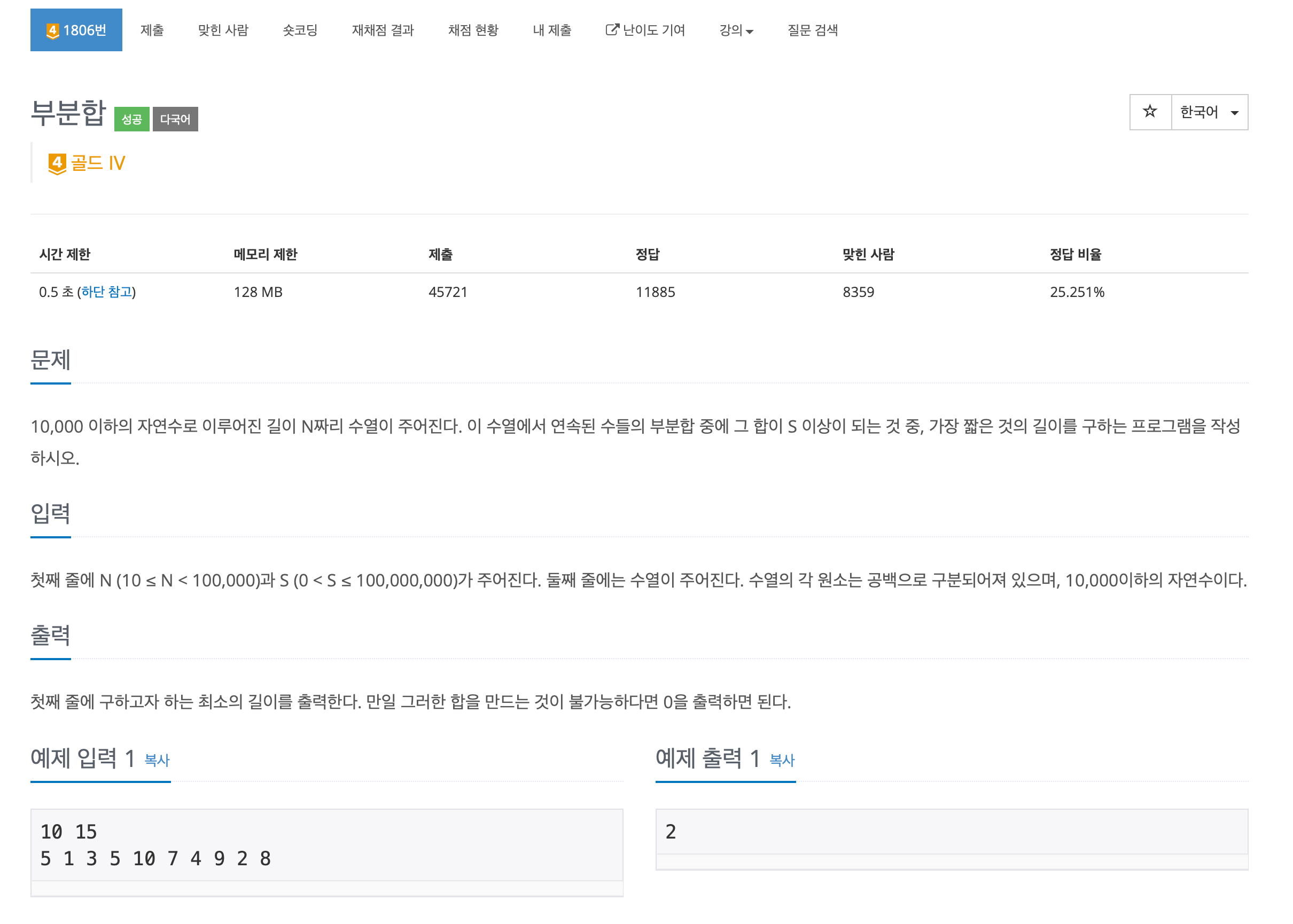Image resolution: width=1293 pixels, height=924 pixels.
Task: Click the external link icon by 난이도 기여
Action: coord(611,29)
